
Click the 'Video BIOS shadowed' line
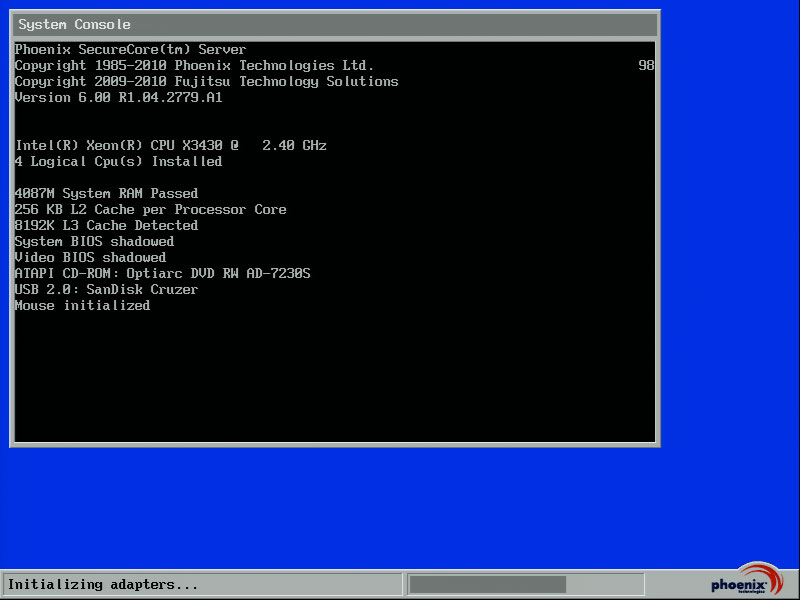click(90, 258)
